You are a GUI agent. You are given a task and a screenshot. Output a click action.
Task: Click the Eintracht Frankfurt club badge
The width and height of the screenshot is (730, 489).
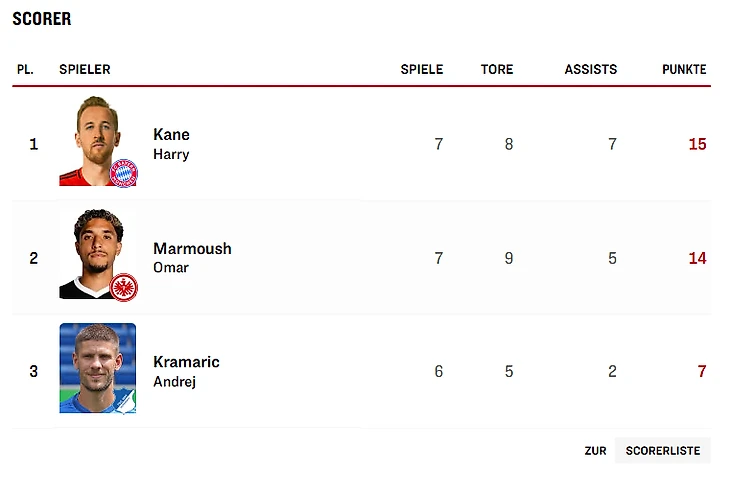(x=123, y=287)
